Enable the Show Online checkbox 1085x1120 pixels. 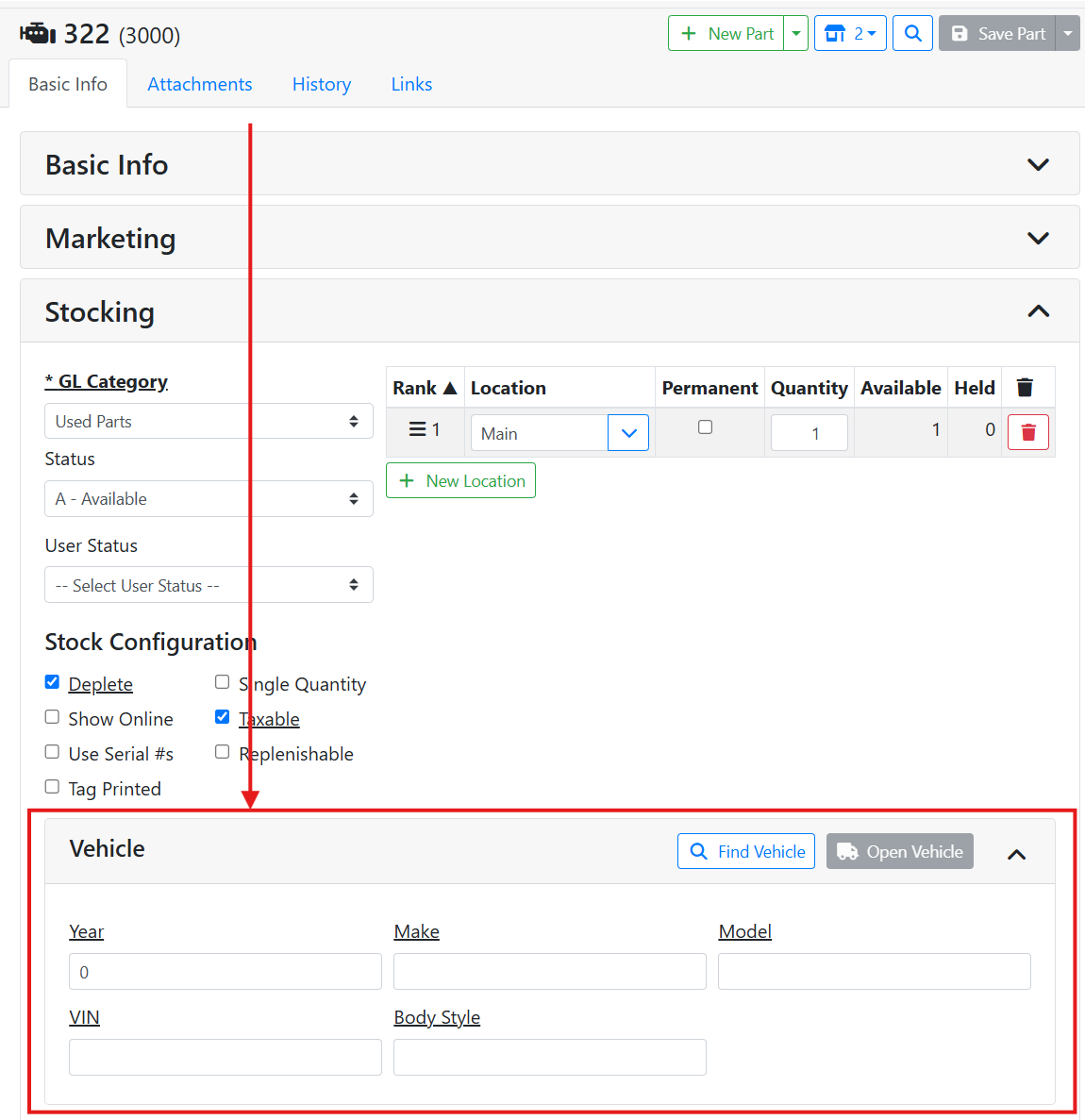pyautogui.click(x=53, y=717)
